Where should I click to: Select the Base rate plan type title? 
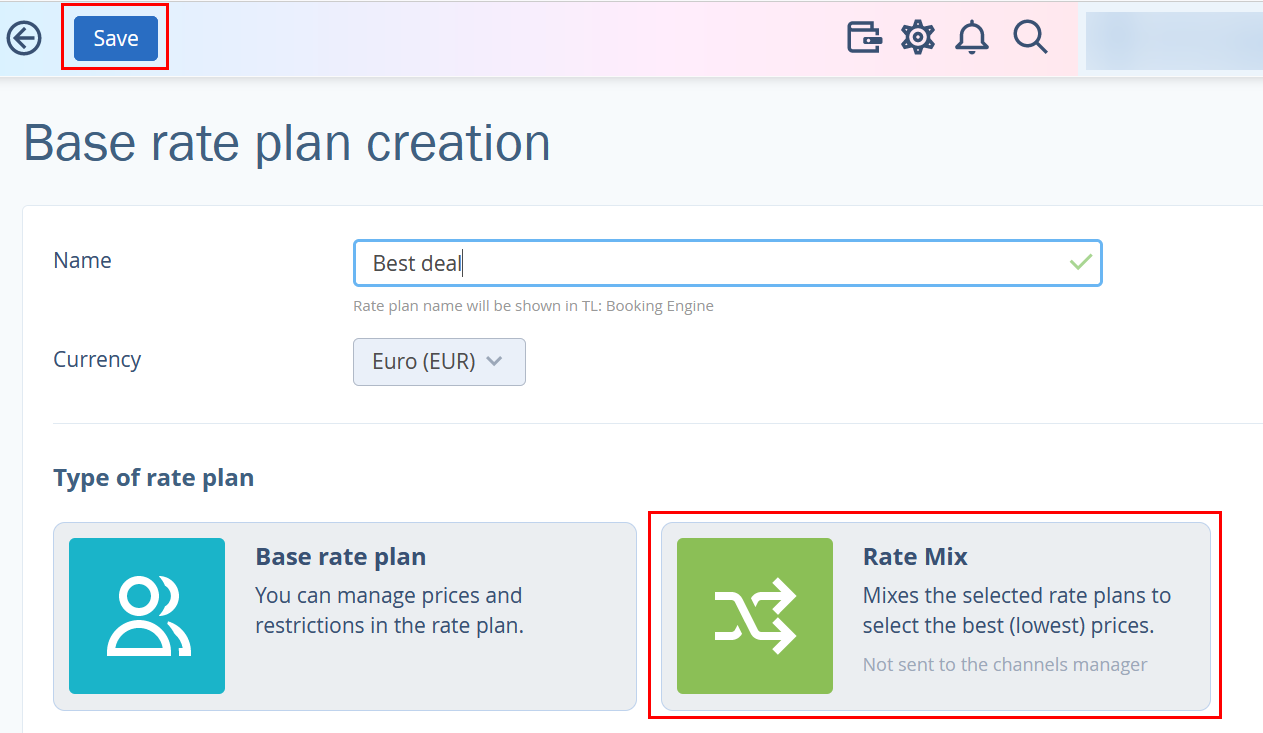pyautogui.click(x=341, y=556)
